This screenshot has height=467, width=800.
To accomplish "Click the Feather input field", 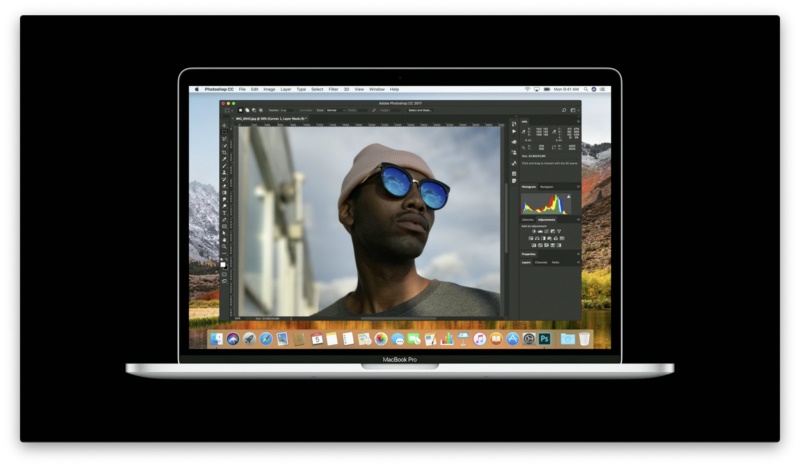I will click(287, 110).
